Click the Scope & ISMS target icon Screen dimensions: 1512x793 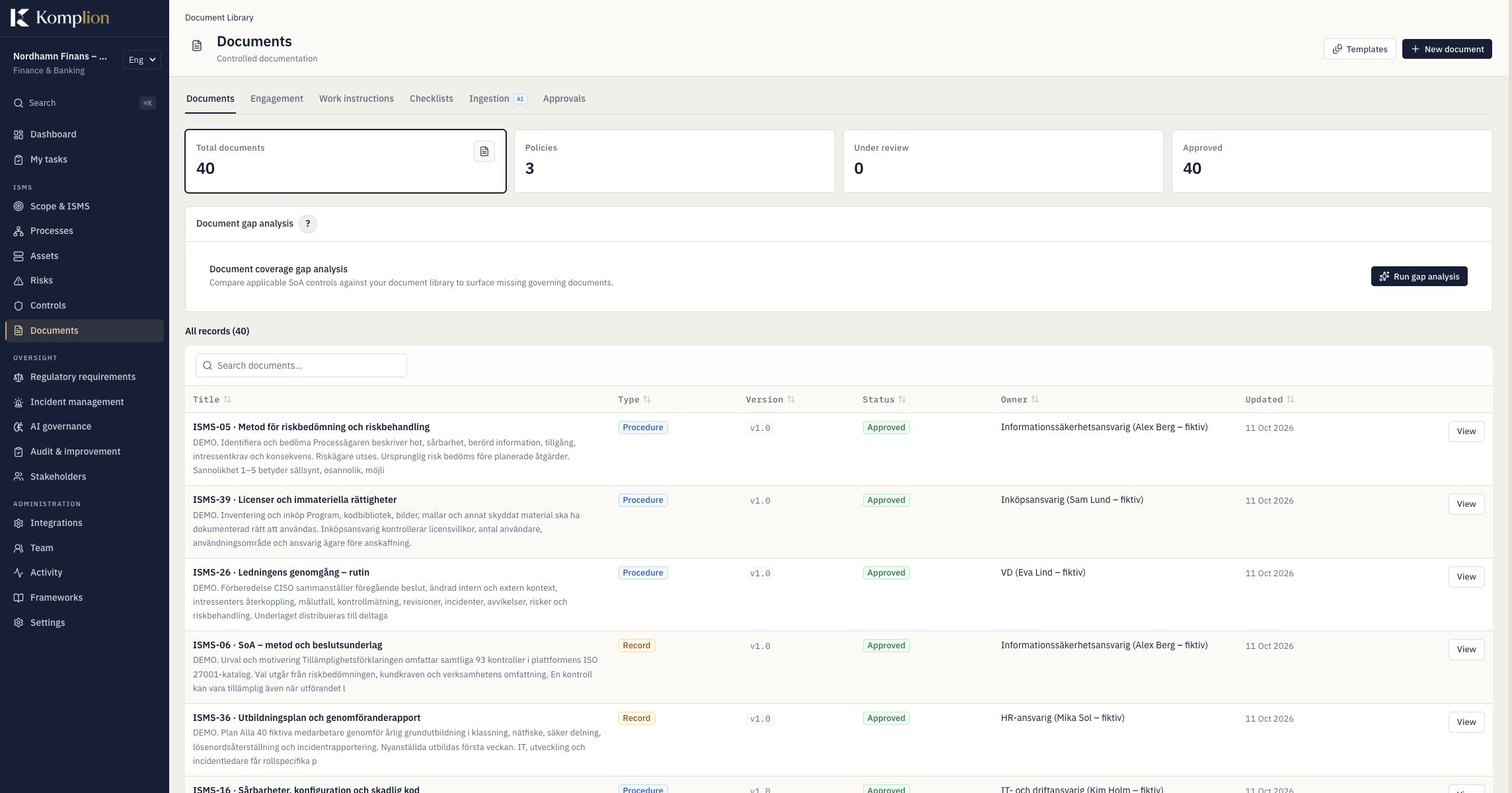tap(19, 207)
